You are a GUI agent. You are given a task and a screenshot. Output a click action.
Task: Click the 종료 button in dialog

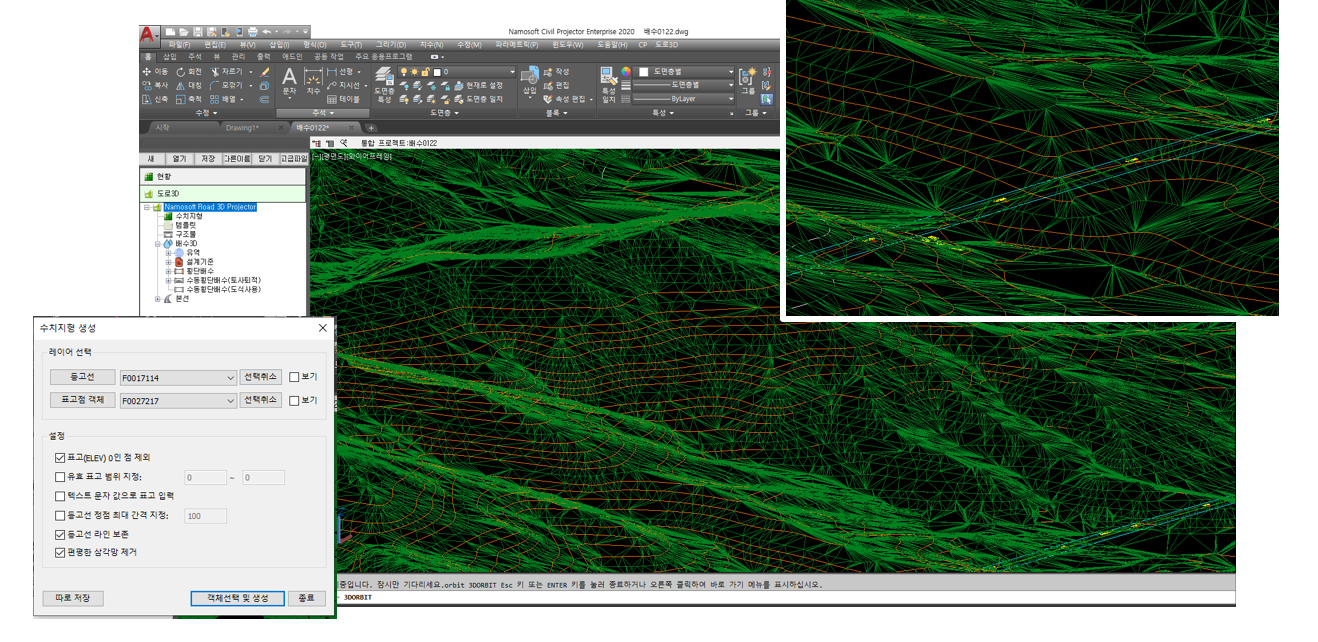point(306,598)
